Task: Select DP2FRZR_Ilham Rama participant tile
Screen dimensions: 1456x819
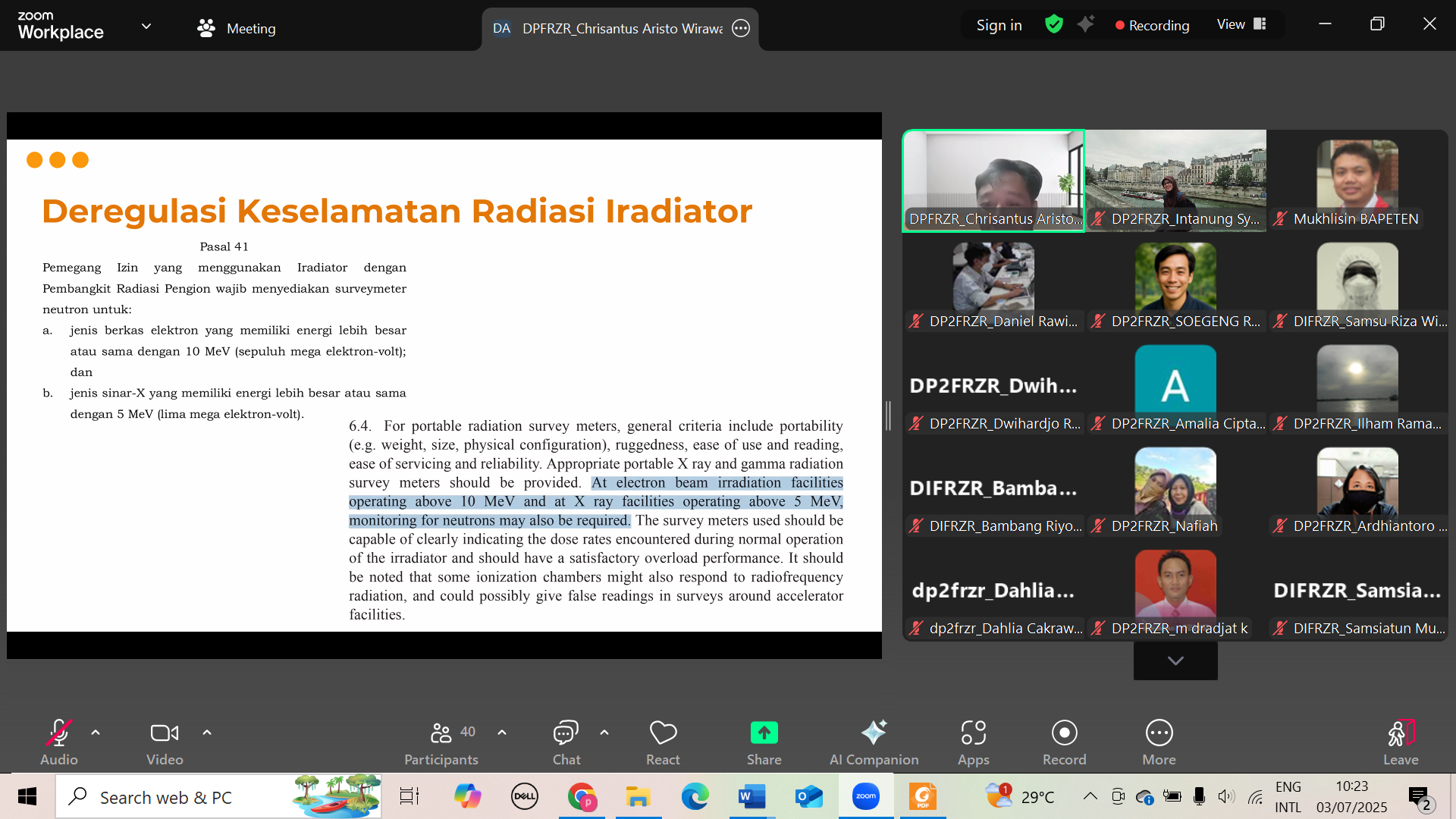Action: coord(1357,385)
